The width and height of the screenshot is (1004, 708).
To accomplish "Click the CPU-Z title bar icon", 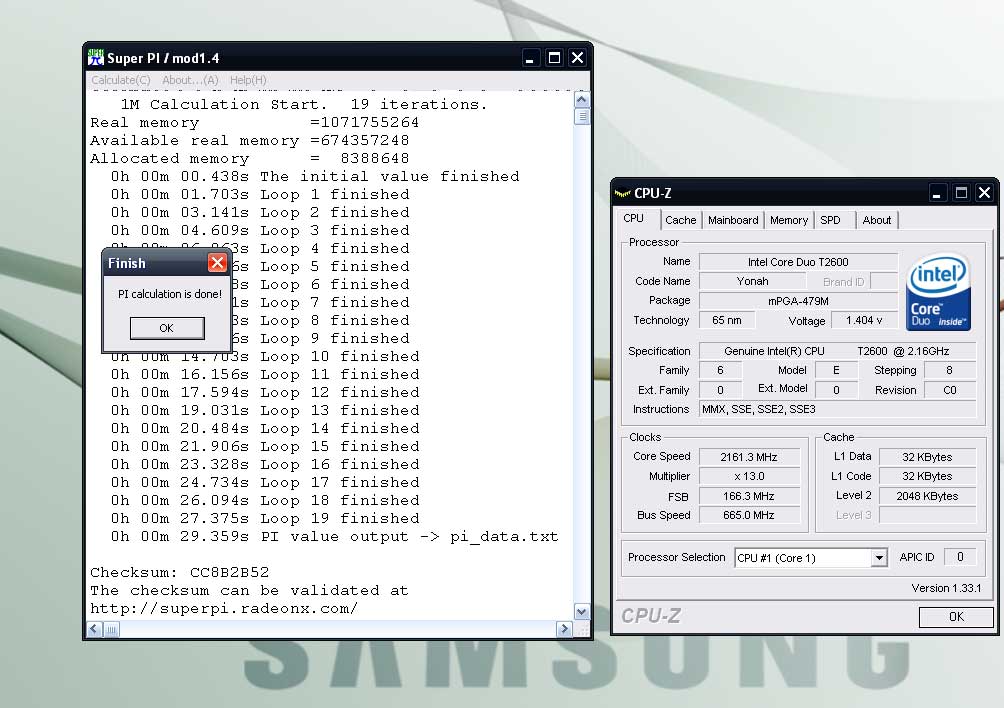I will tap(622, 193).
